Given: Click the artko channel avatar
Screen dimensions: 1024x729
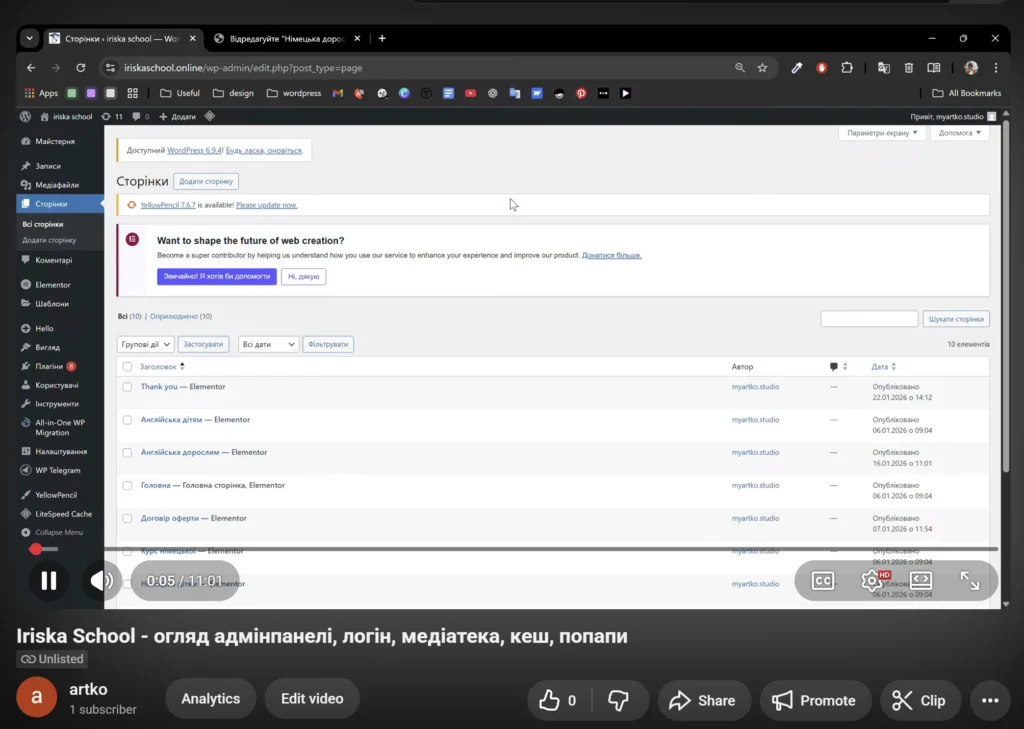Looking at the screenshot, I should (37, 699).
